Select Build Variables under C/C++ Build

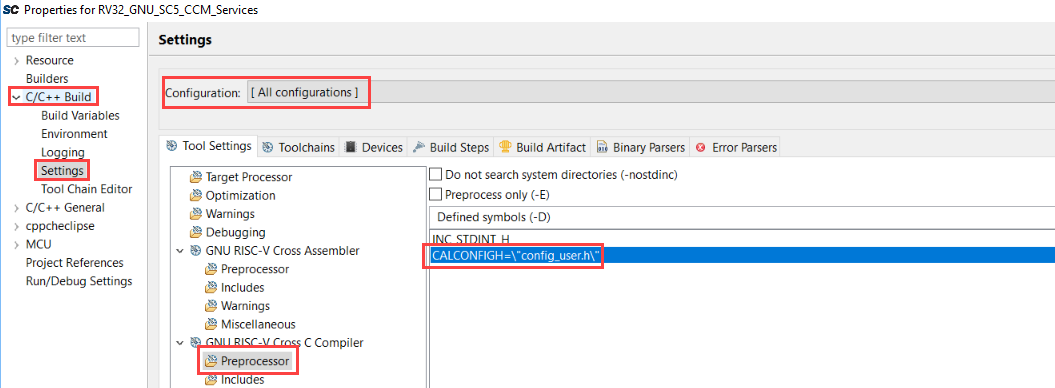80,116
